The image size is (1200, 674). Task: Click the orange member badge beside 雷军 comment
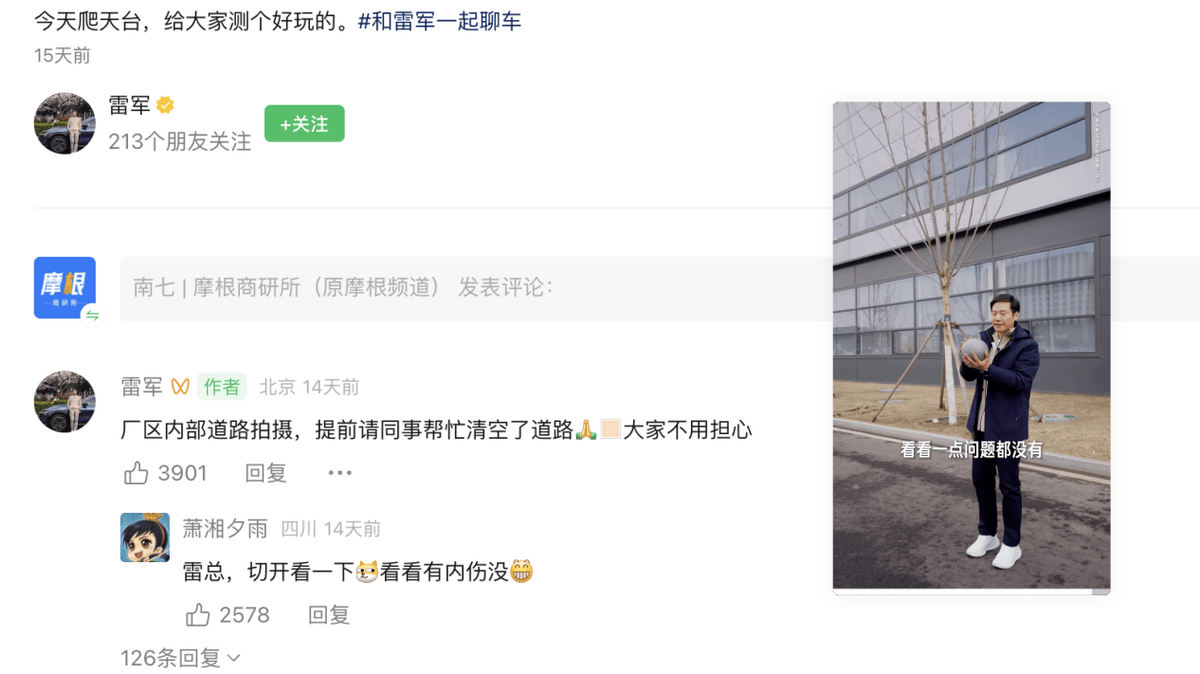180,386
